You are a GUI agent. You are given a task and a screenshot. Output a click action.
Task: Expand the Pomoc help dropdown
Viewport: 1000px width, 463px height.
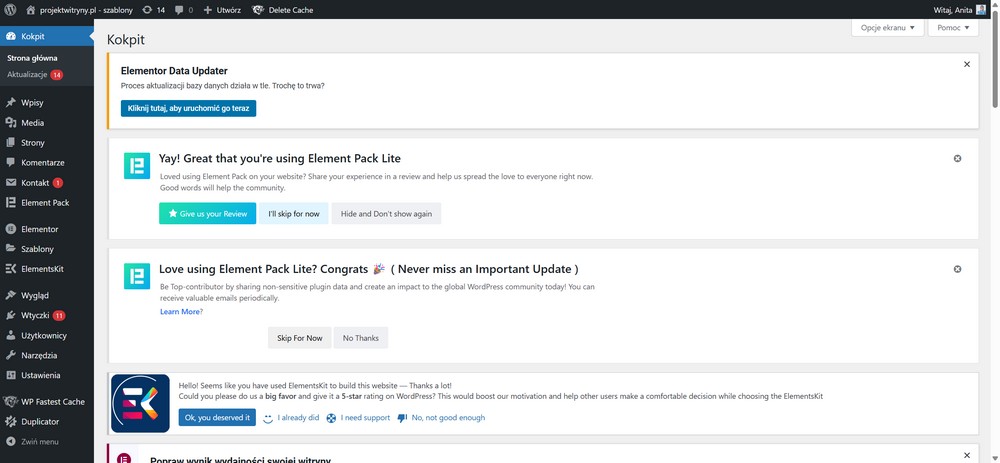click(953, 27)
